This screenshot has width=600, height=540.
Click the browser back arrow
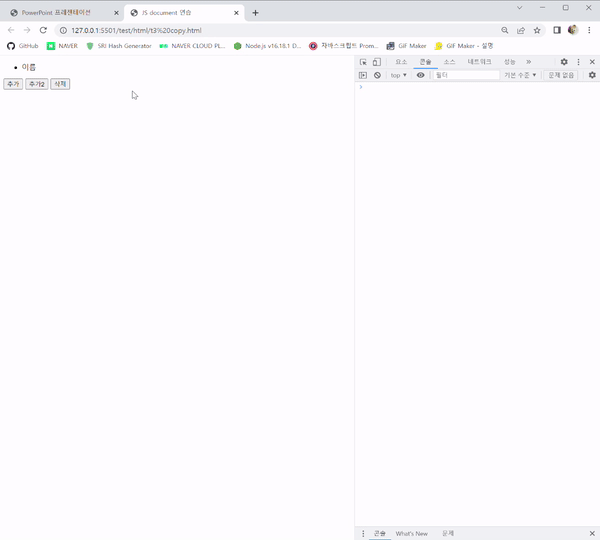pyautogui.click(x=11, y=30)
